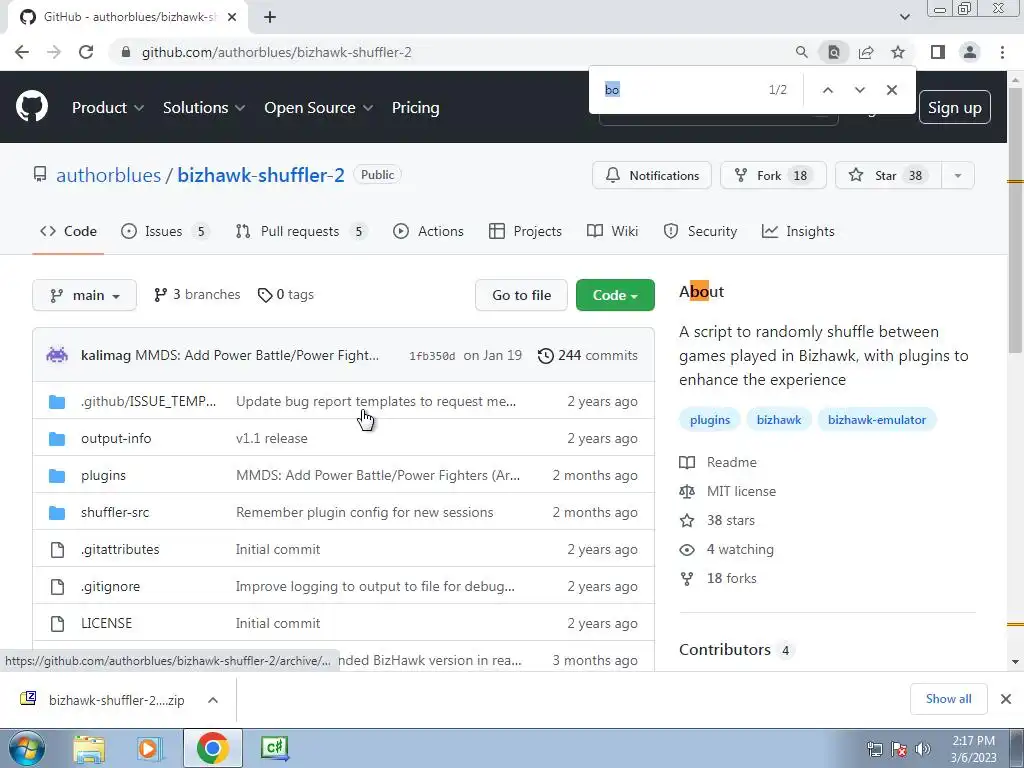The width and height of the screenshot is (1024, 768).
Task: Click kalimag's avatar icon
Action: pyautogui.click(x=57, y=355)
